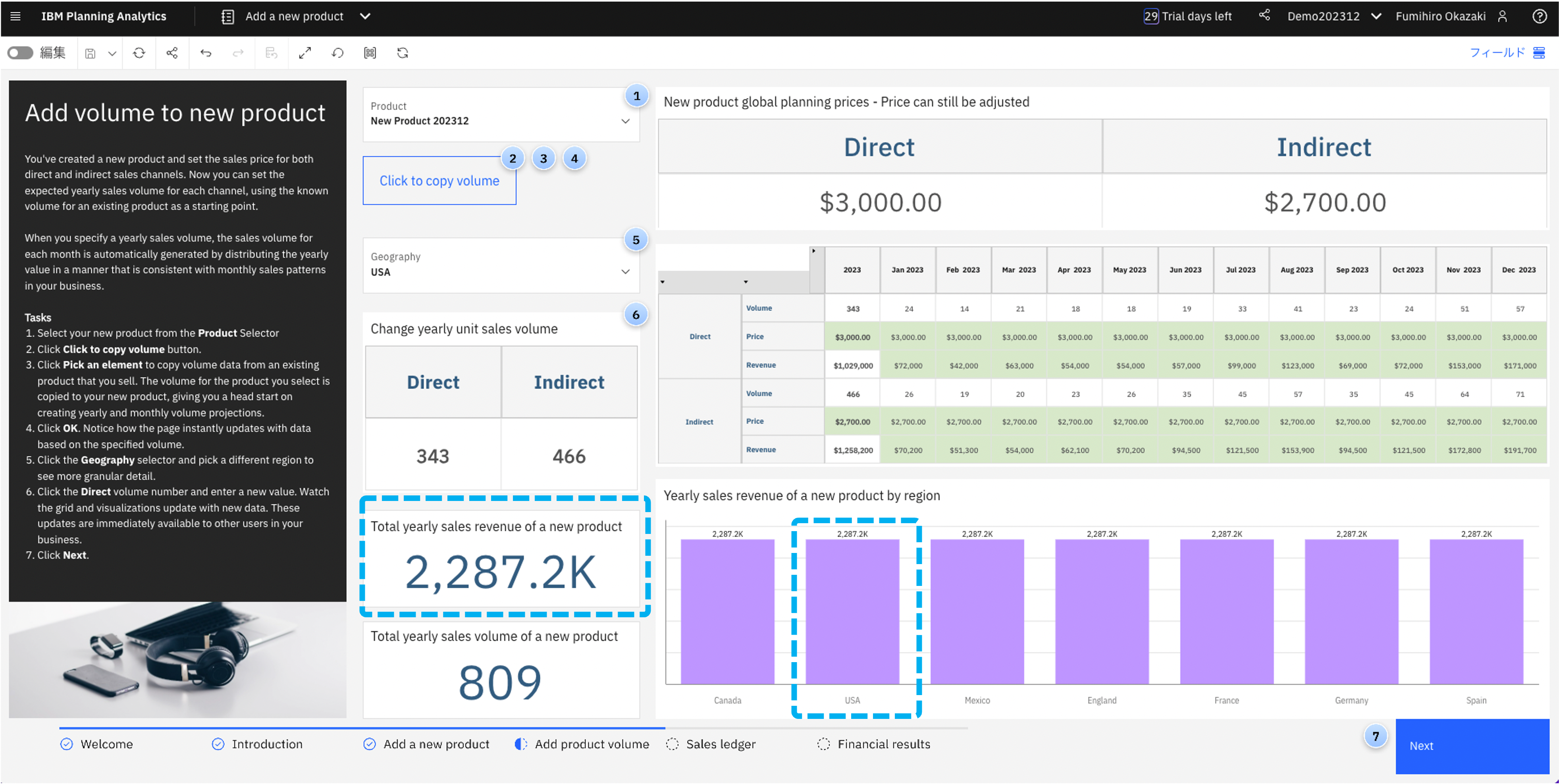The image size is (1559, 784).
Task: Open the hamburger navigation menu
Action: pyautogui.click(x=16, y=16)
